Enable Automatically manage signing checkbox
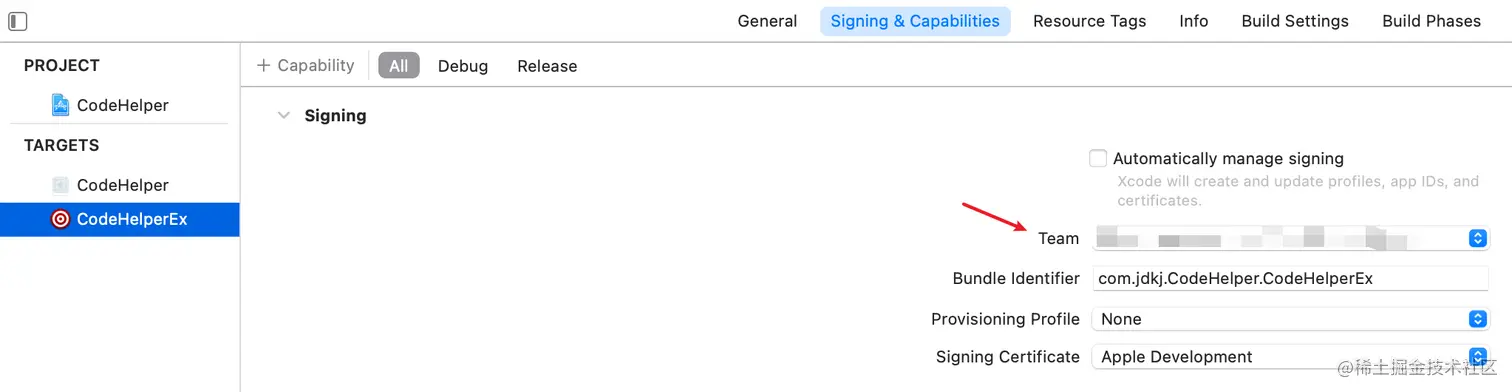The width and height of the screenshot is (1512, 392). (1098, 158)
